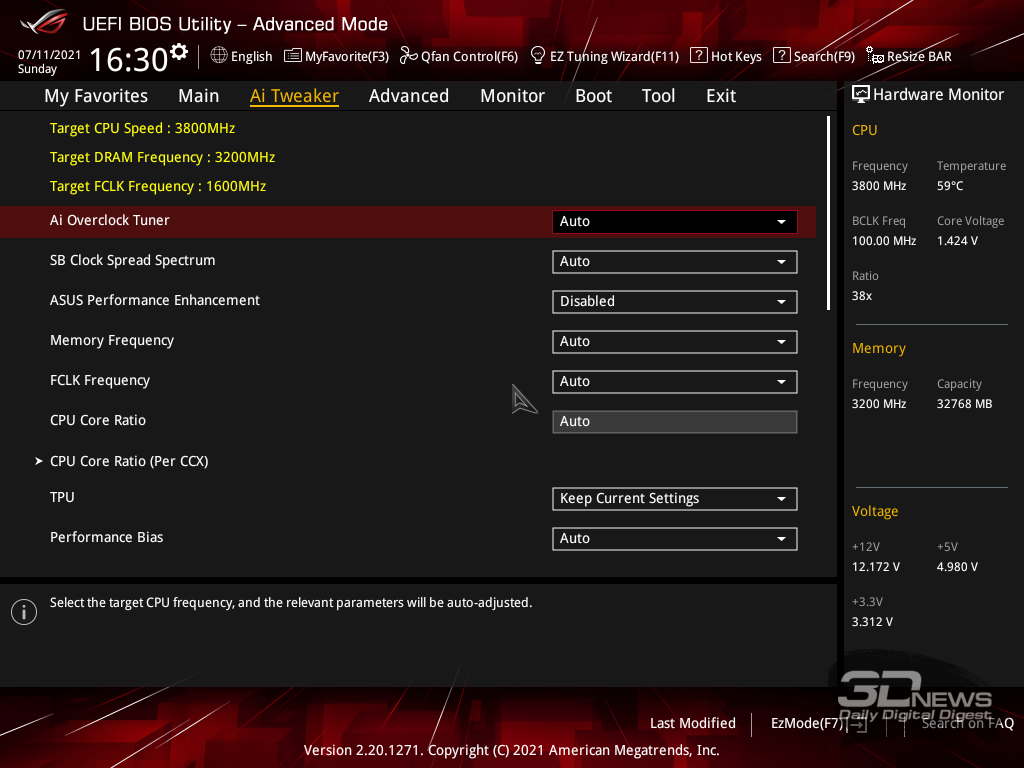Start EZ Tuning Wizard(F11)
Viewport: 1024px width, 768px height.
605,56
